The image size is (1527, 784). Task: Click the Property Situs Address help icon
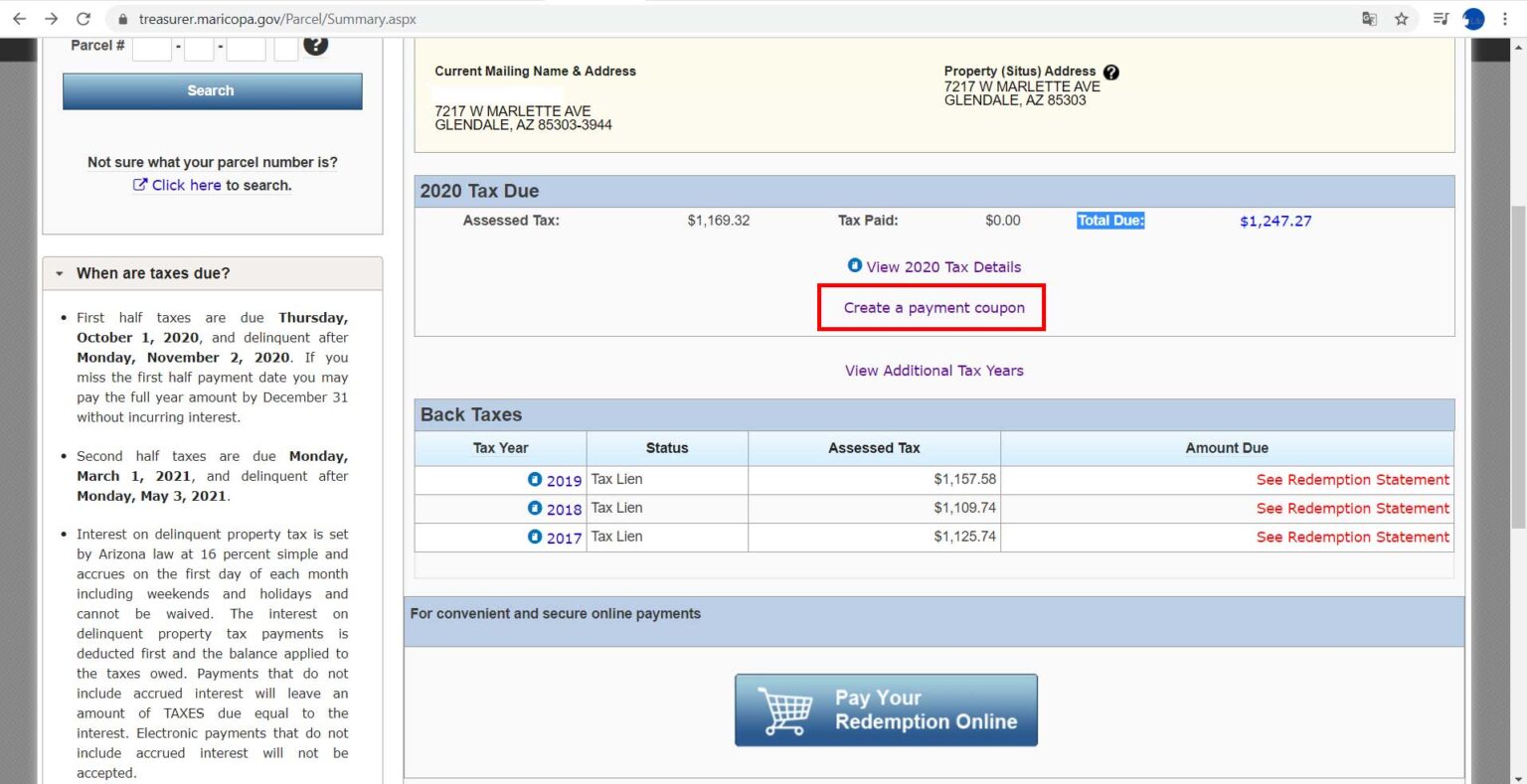pos(1111,73)
